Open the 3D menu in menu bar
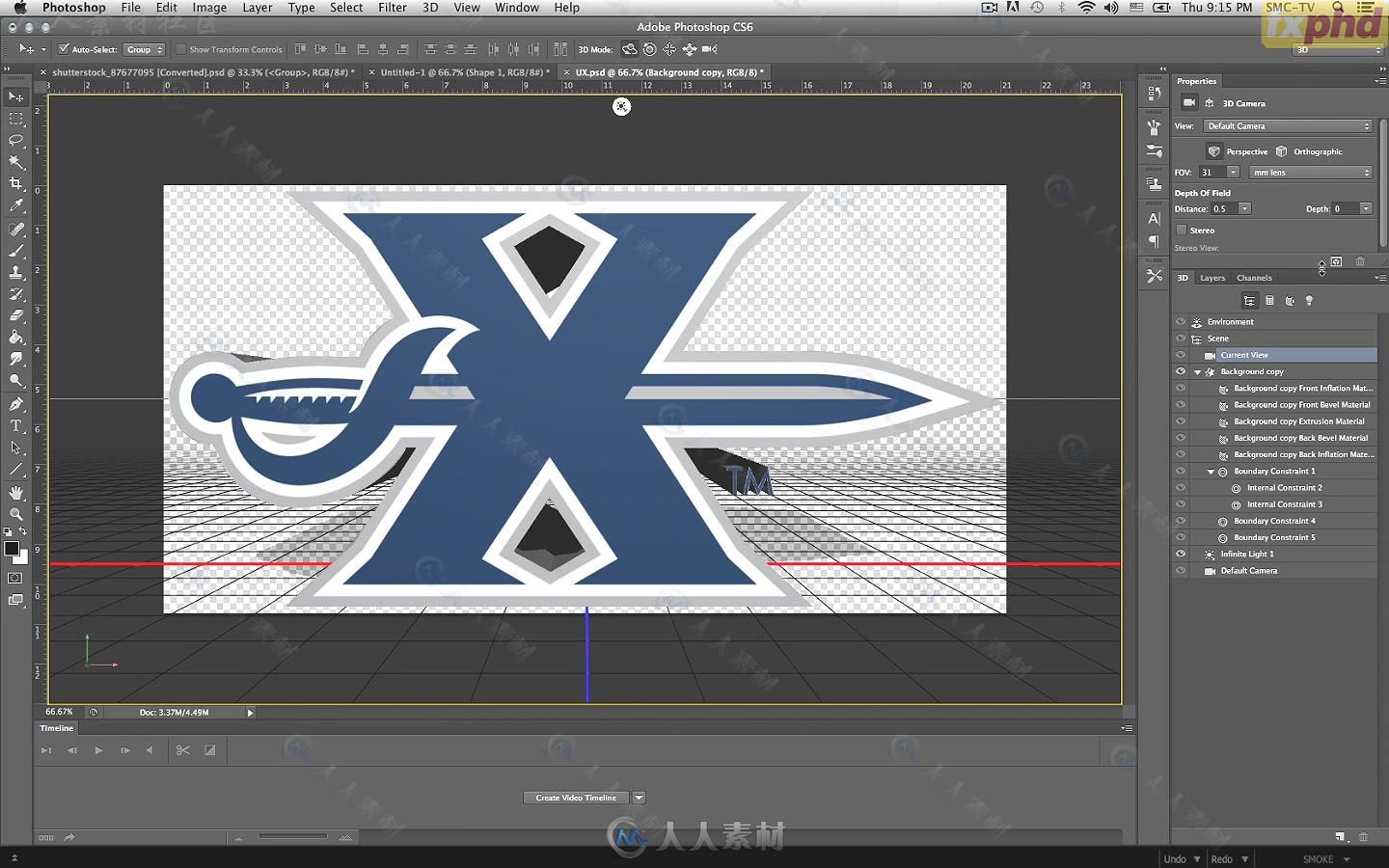 [430, 8]
